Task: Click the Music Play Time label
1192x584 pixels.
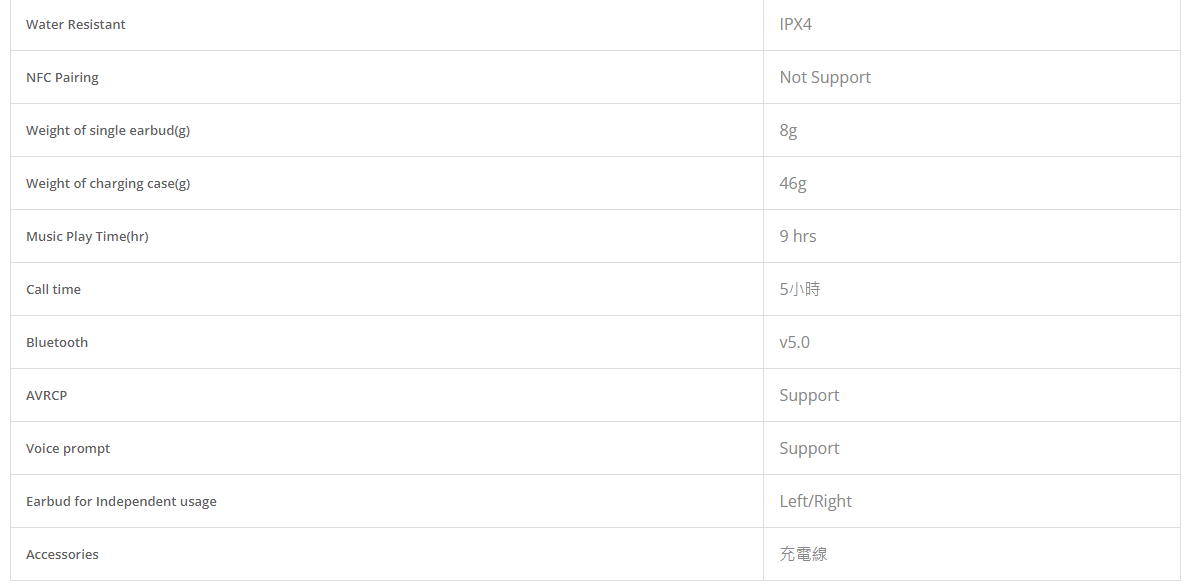Action: point(87,236)
